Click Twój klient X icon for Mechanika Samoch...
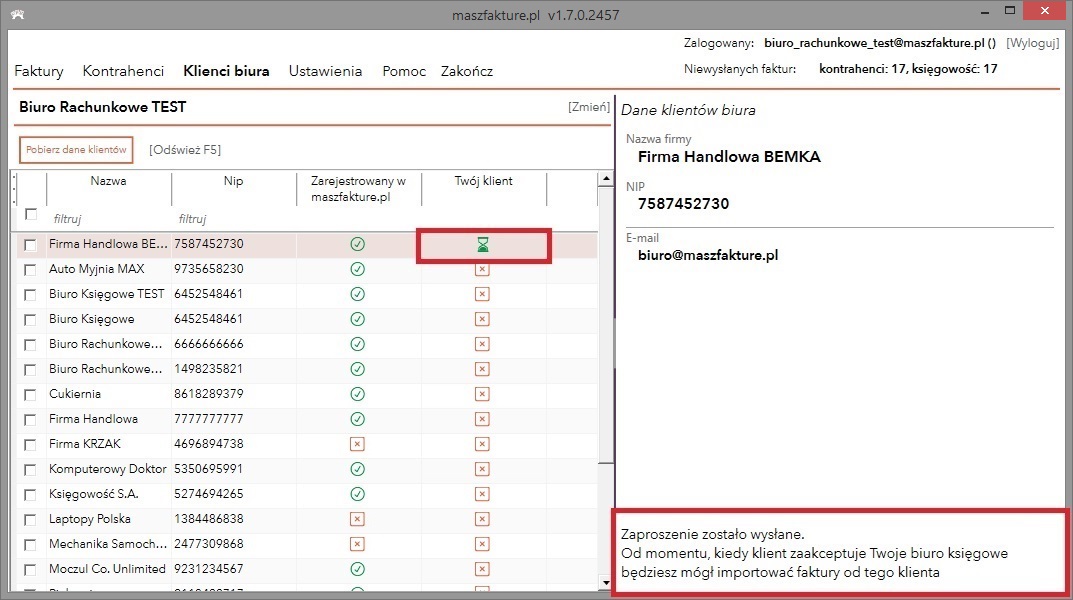 (x=482, y=544)
